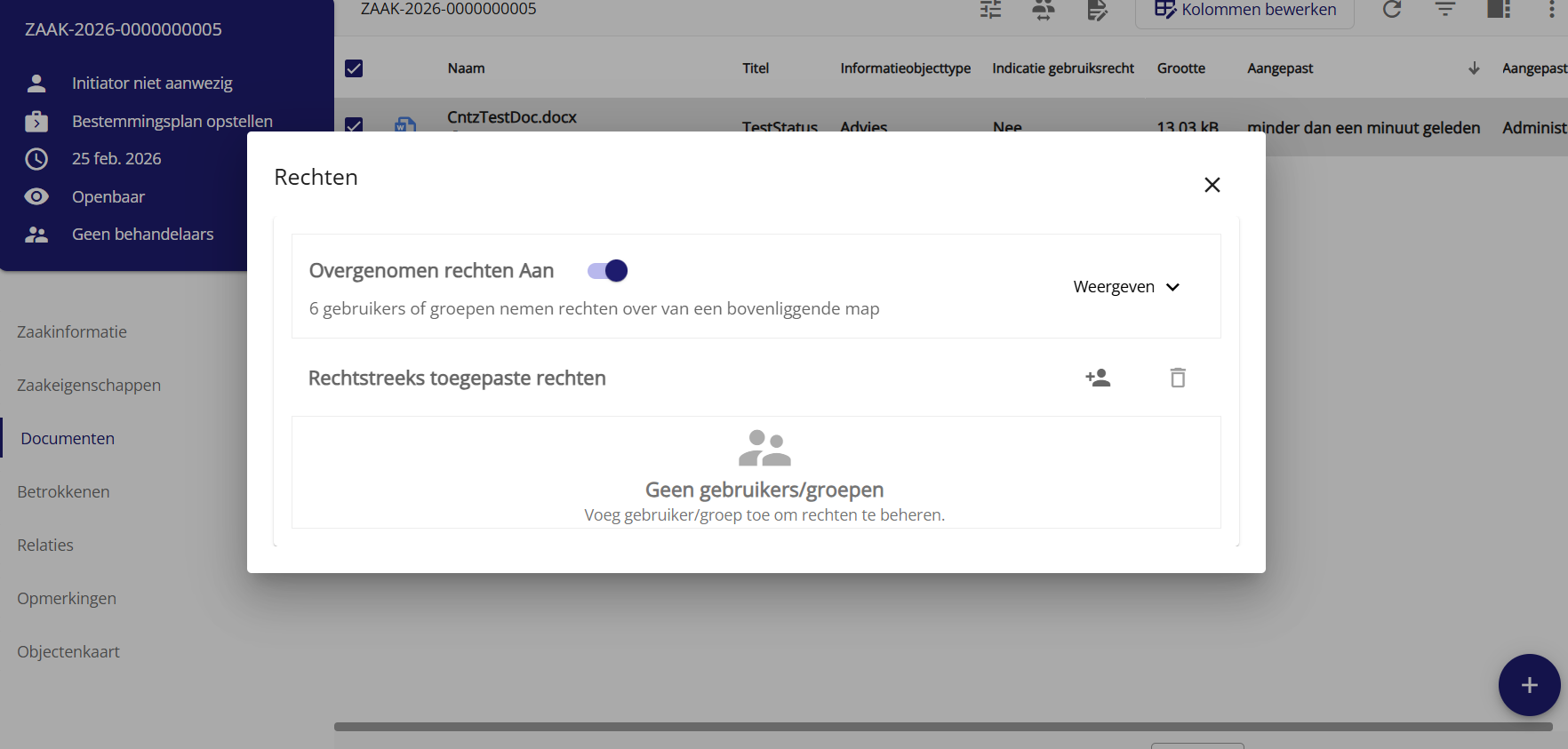Viewport: 1568px width, 749px height.
Task: Open the three-dot more options menu
Action: click(1551, 10)
